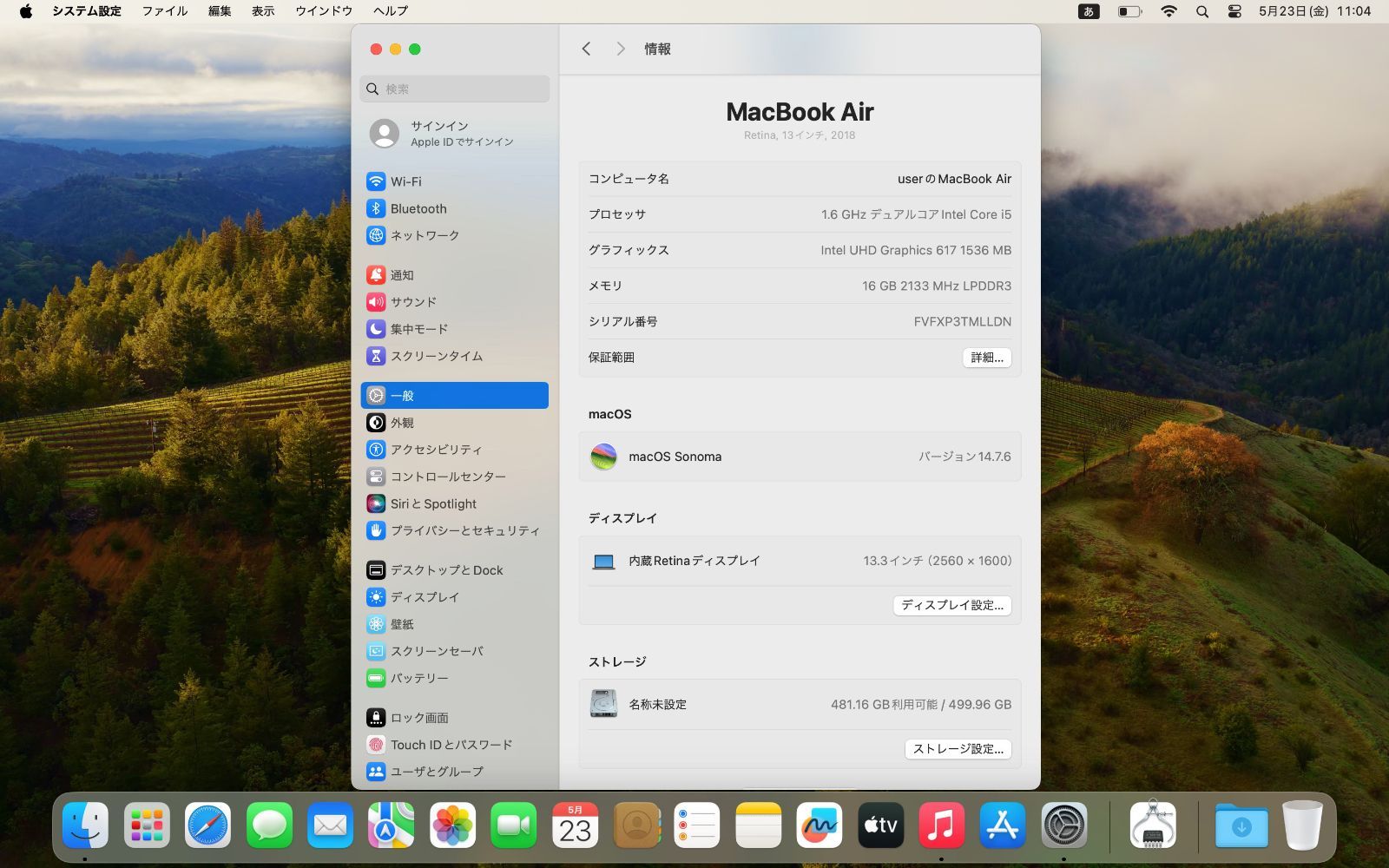Image resolution: width=1389 pixels, height=868 pixels.
Task: Click computer name user の MacBook Air
Action: pyautogui.click(x=954, y=179)
